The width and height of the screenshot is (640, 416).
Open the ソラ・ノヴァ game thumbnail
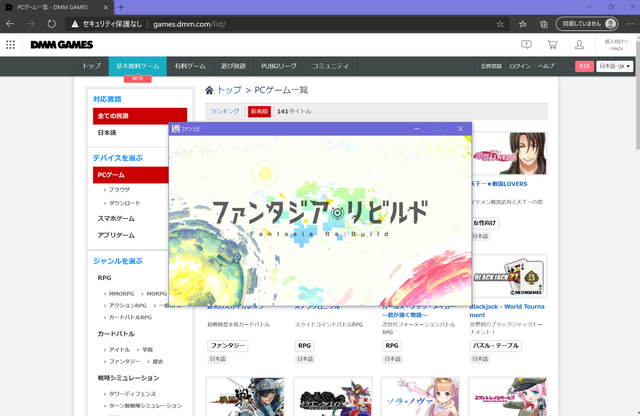pos(420,397)
